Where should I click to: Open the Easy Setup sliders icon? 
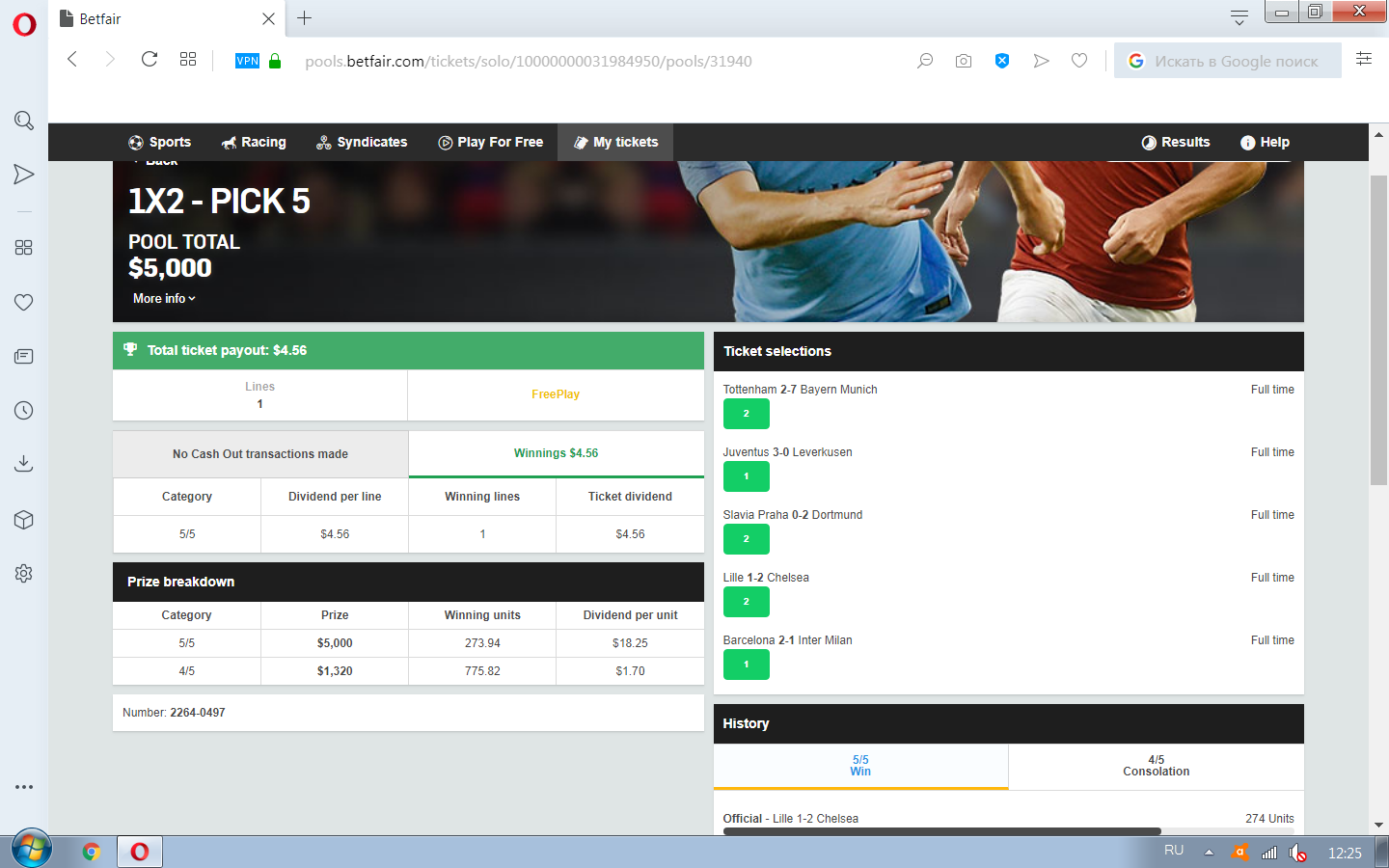tap(1364, 59)
